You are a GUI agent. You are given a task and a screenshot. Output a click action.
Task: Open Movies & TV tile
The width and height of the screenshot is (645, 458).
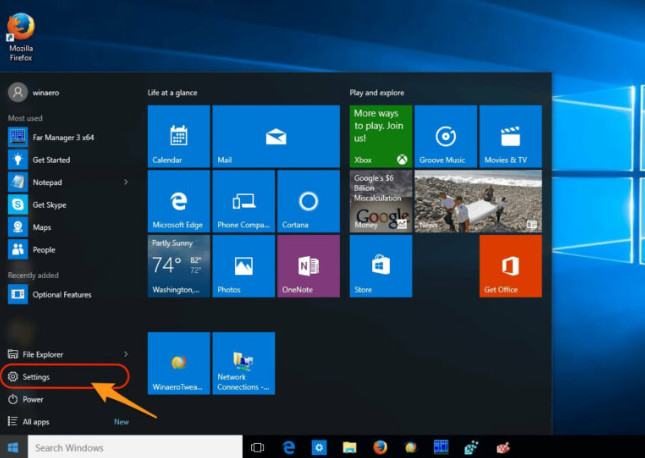coord(510,136)
